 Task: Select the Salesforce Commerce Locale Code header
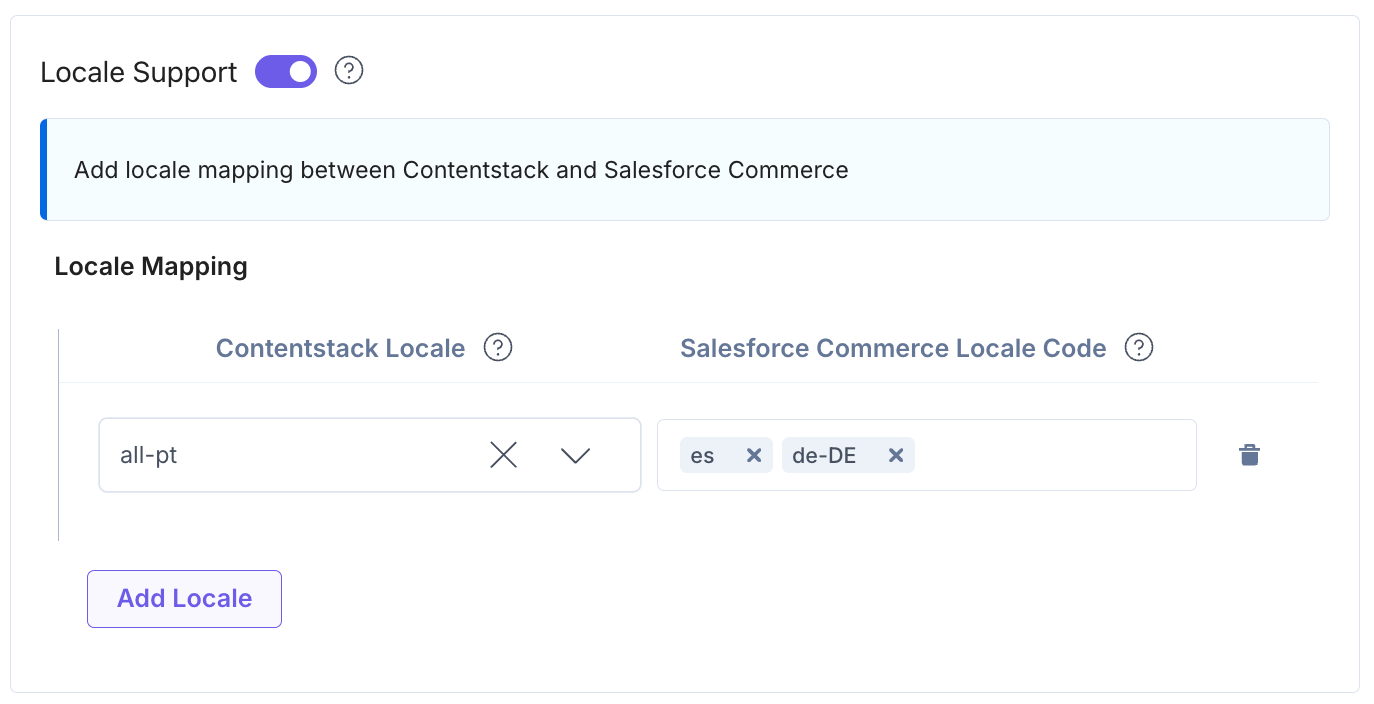pyautogui.click(x=893, y=347)
